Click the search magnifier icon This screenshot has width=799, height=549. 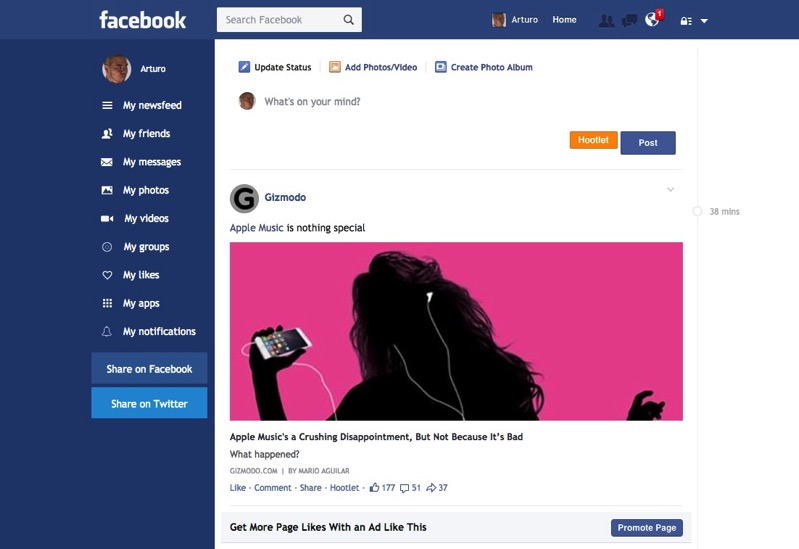tap(349, 20)
